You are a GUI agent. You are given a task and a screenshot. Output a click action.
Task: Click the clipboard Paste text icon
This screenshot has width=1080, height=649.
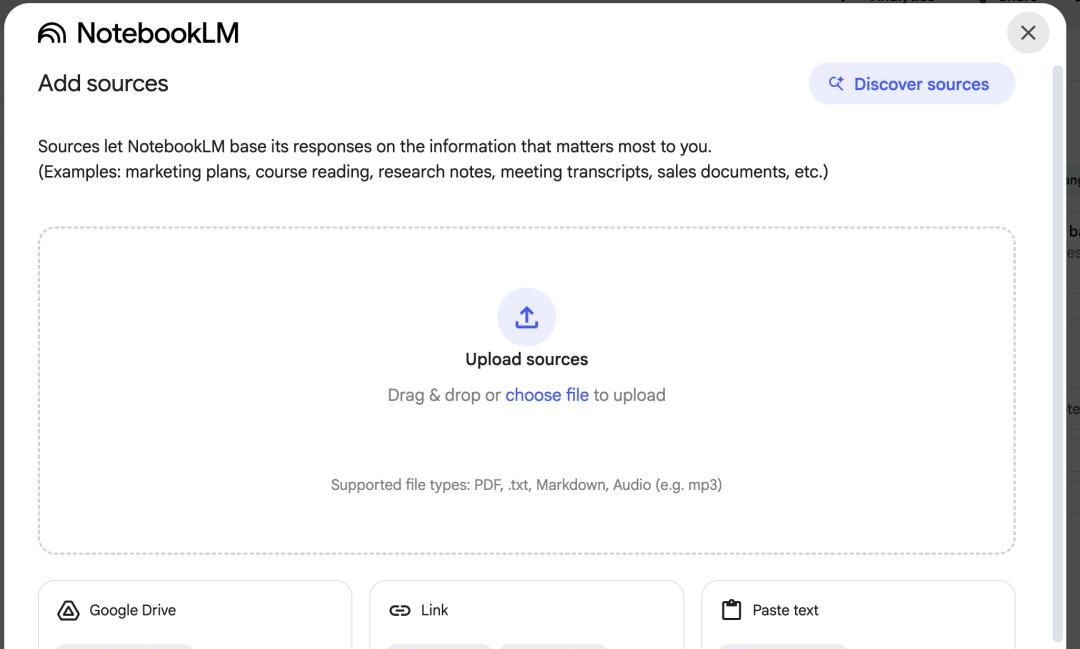pos(731,610)
